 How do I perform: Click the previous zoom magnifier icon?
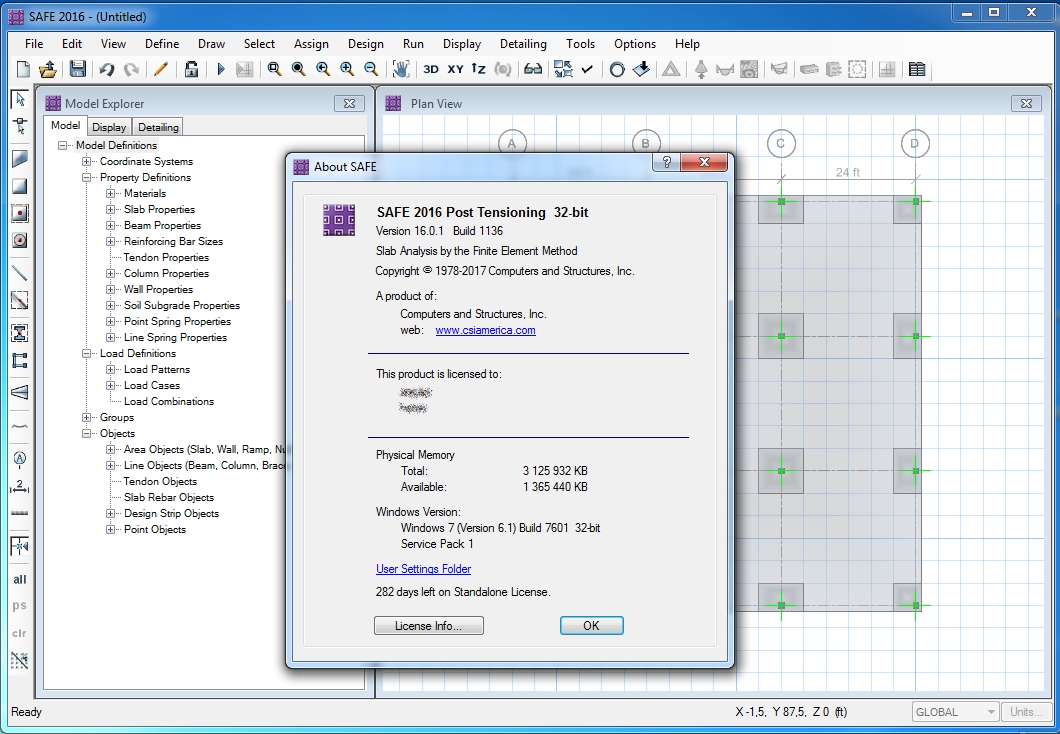[322, 69]
